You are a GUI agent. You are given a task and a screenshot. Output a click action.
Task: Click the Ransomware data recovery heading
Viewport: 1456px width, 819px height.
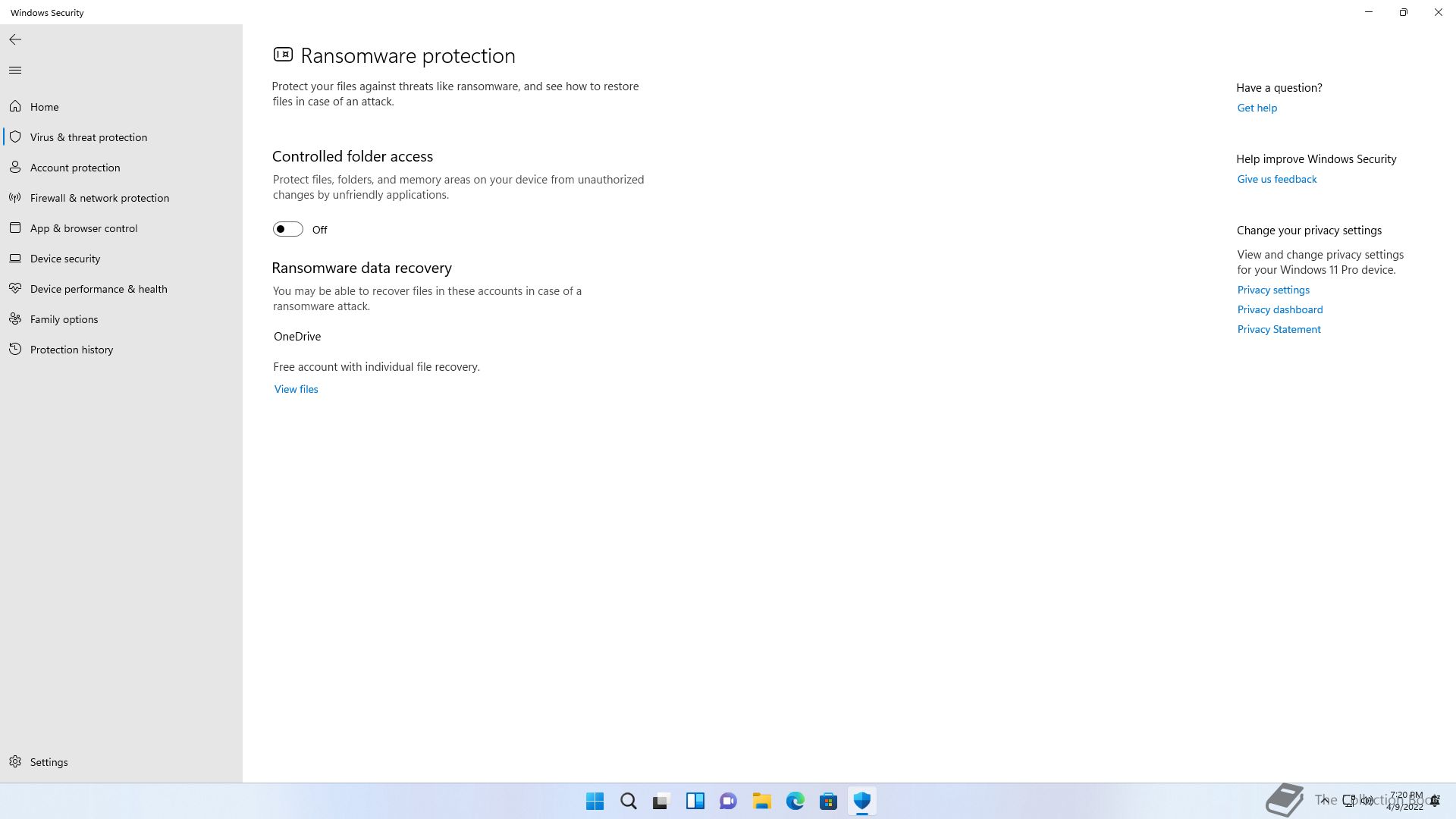(x=362, y=268)
